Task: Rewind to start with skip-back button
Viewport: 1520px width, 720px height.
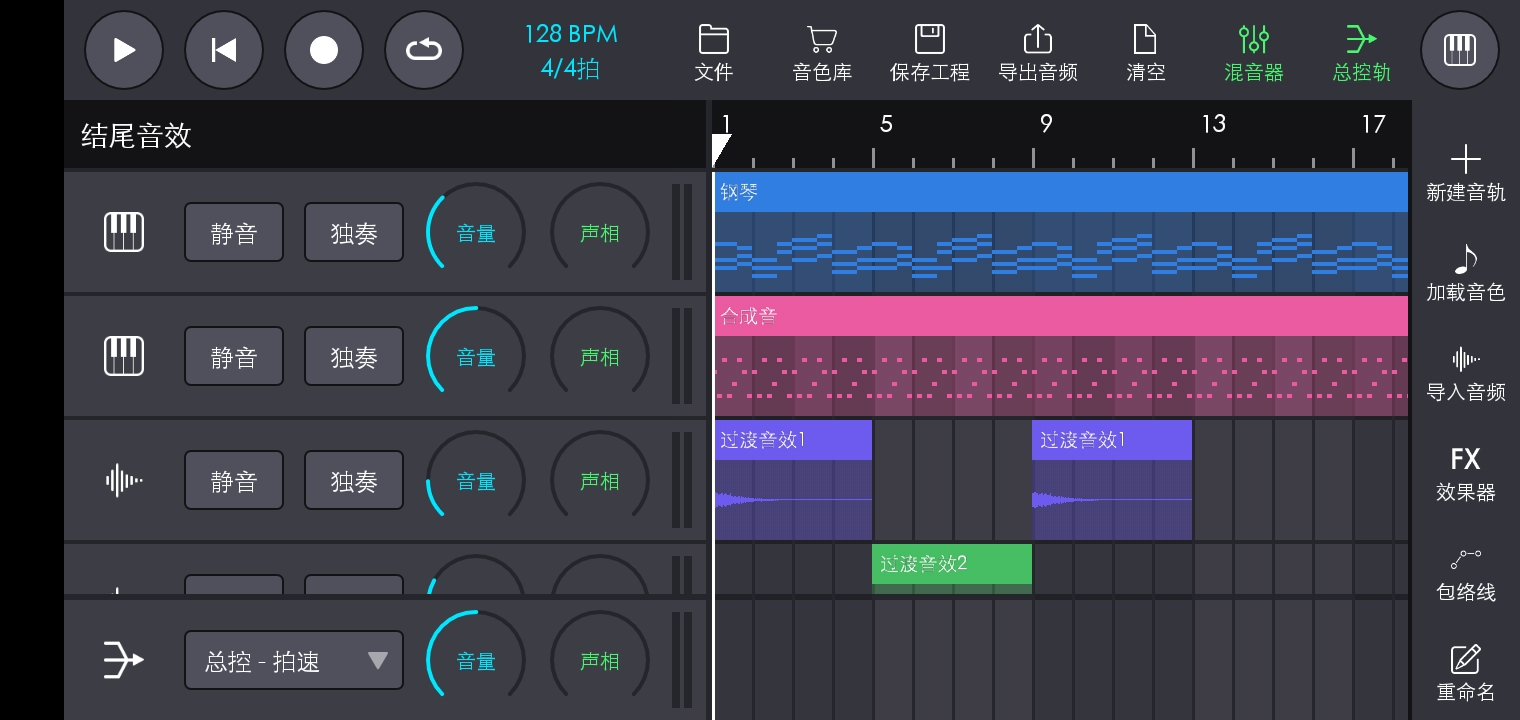Action: point(224,50)
